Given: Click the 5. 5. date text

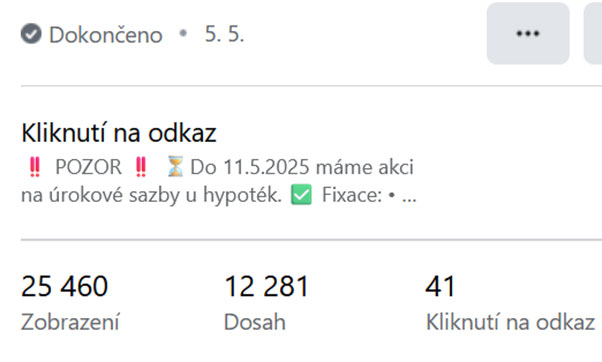Looking at the screenshot, I should [224, 34].
